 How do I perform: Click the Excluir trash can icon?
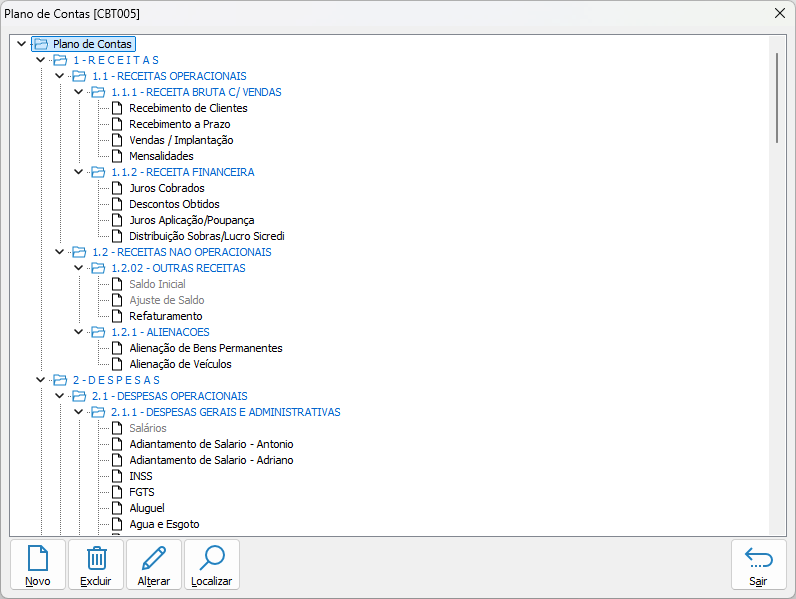click(x=96, y=558)
